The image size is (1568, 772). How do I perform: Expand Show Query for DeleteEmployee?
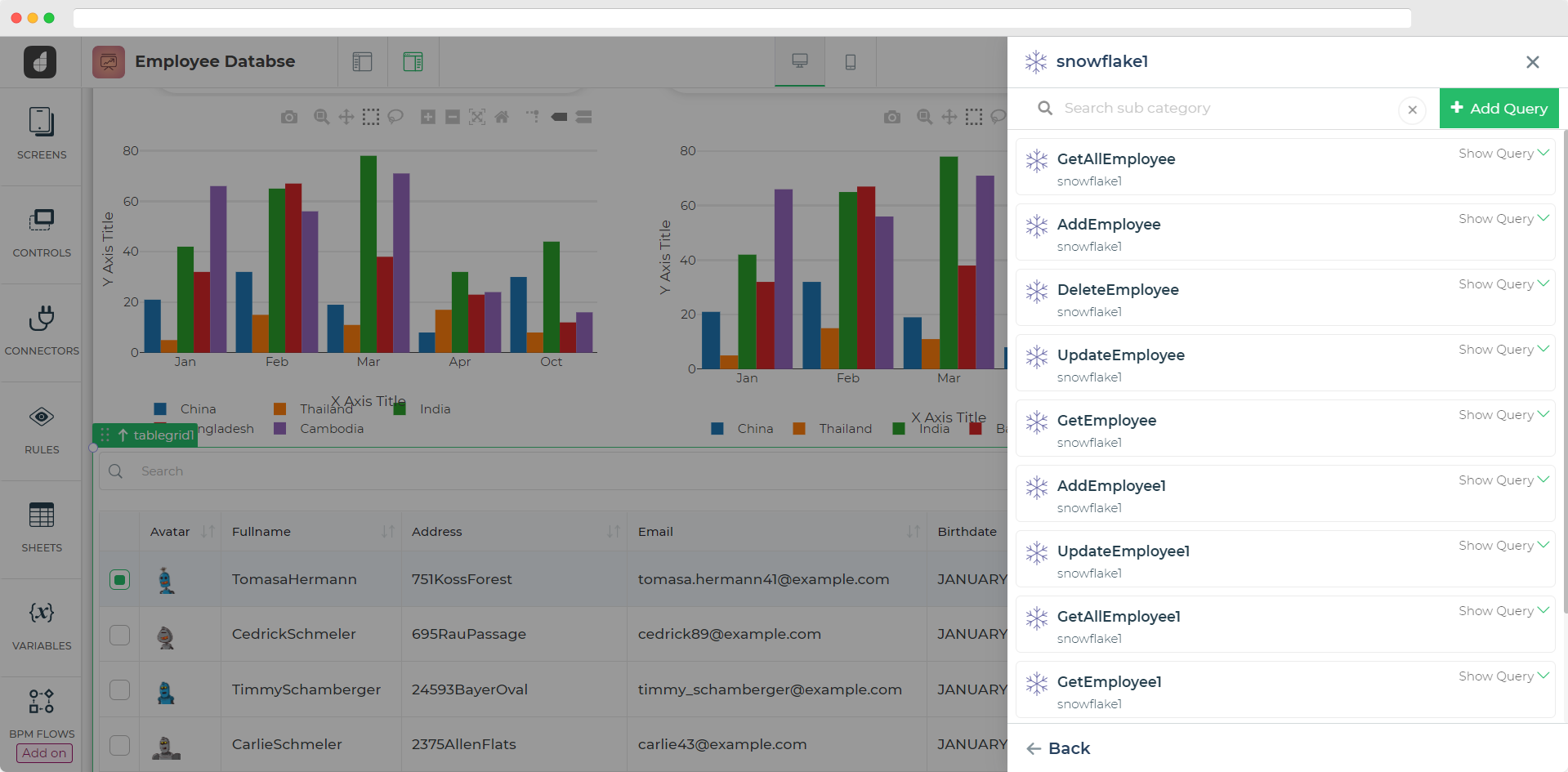pos(1503,284)
